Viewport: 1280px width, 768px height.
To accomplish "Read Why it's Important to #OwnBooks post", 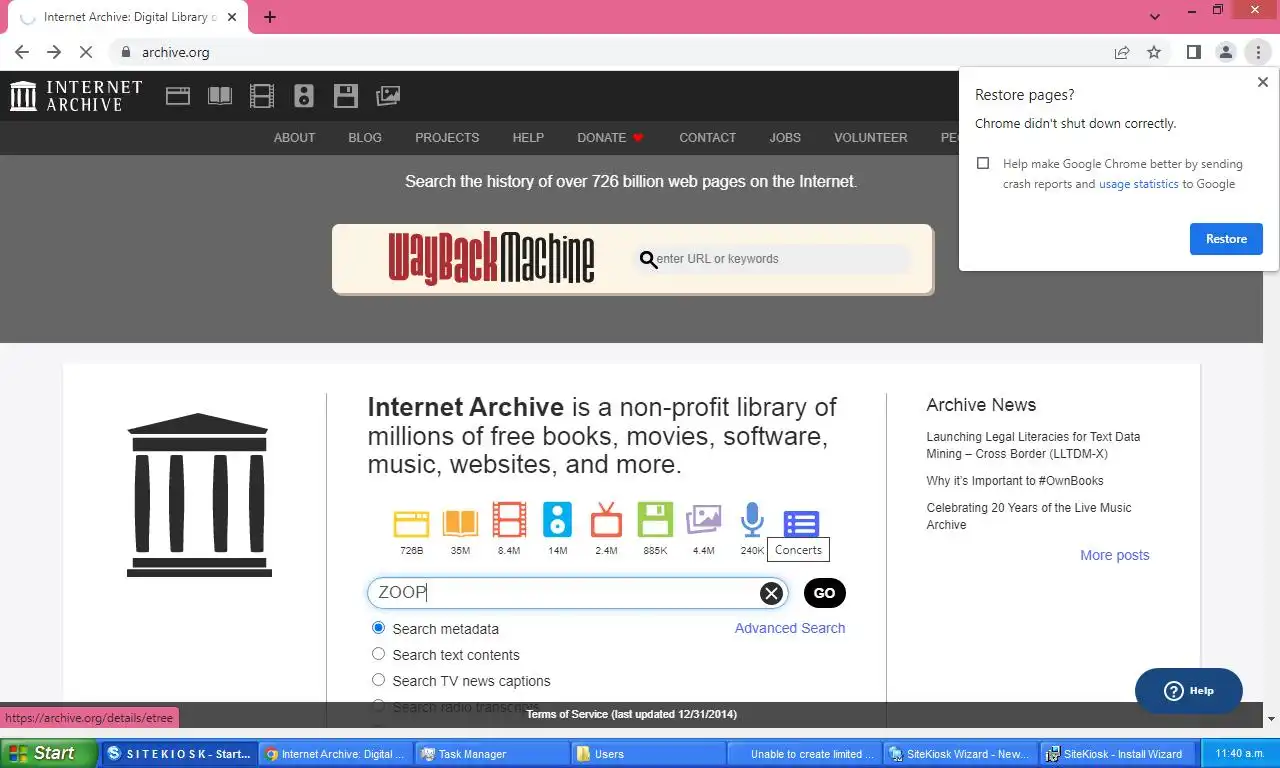I will (x=1015, y=481).
